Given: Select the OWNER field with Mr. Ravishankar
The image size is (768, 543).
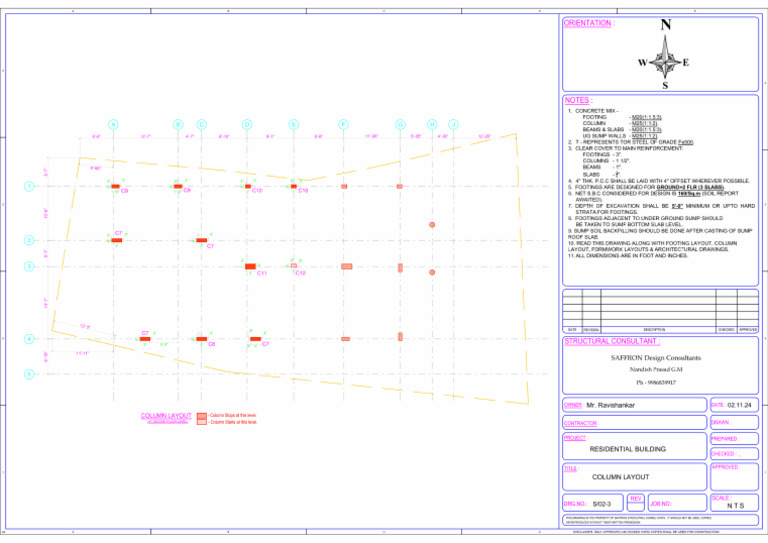Looking at the screenshot, I should [x=634, y=405].
